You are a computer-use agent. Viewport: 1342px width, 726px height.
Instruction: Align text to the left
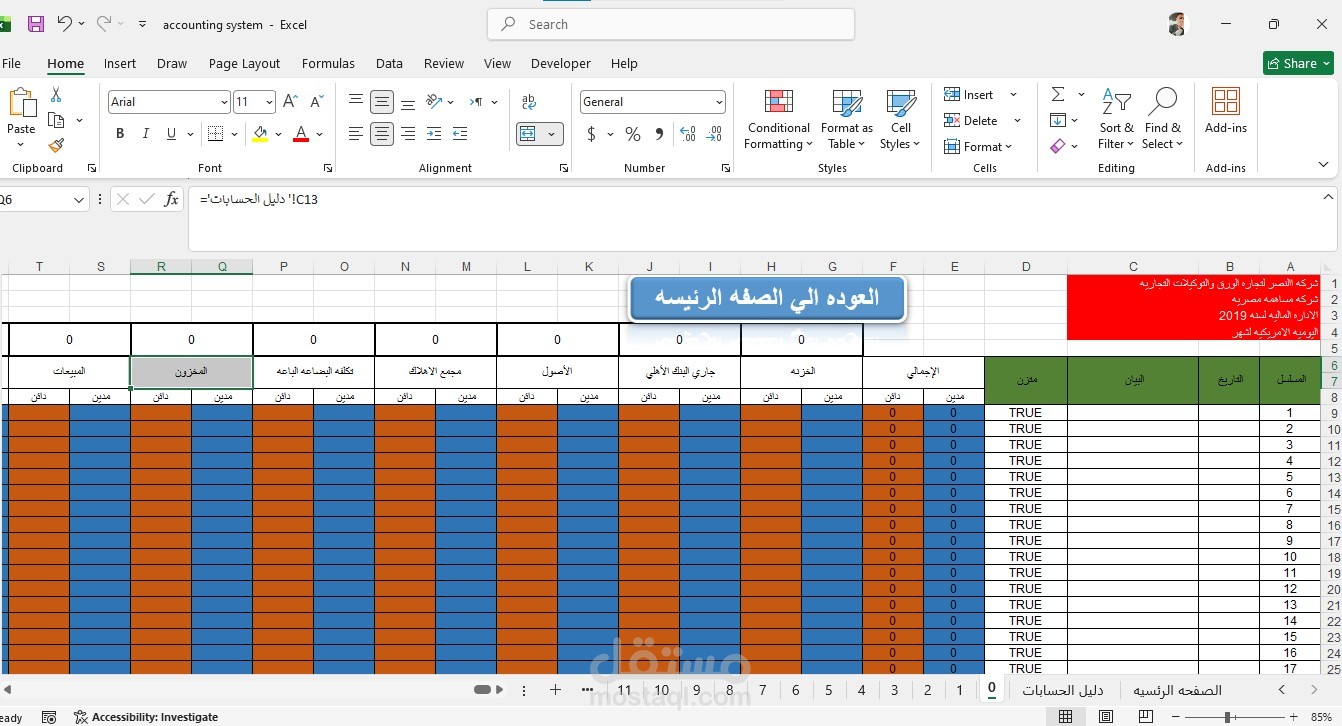(x=355, y=134)
